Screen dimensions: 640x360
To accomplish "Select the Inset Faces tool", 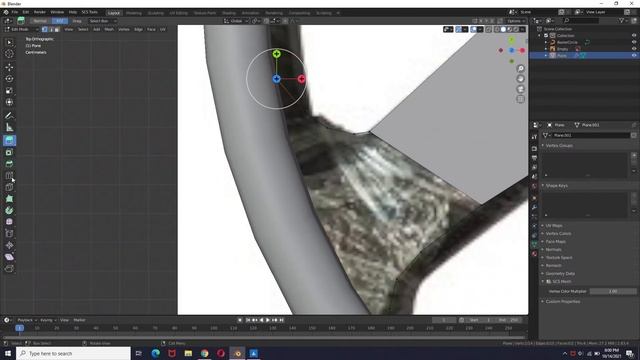I will [x=9, y=152].
